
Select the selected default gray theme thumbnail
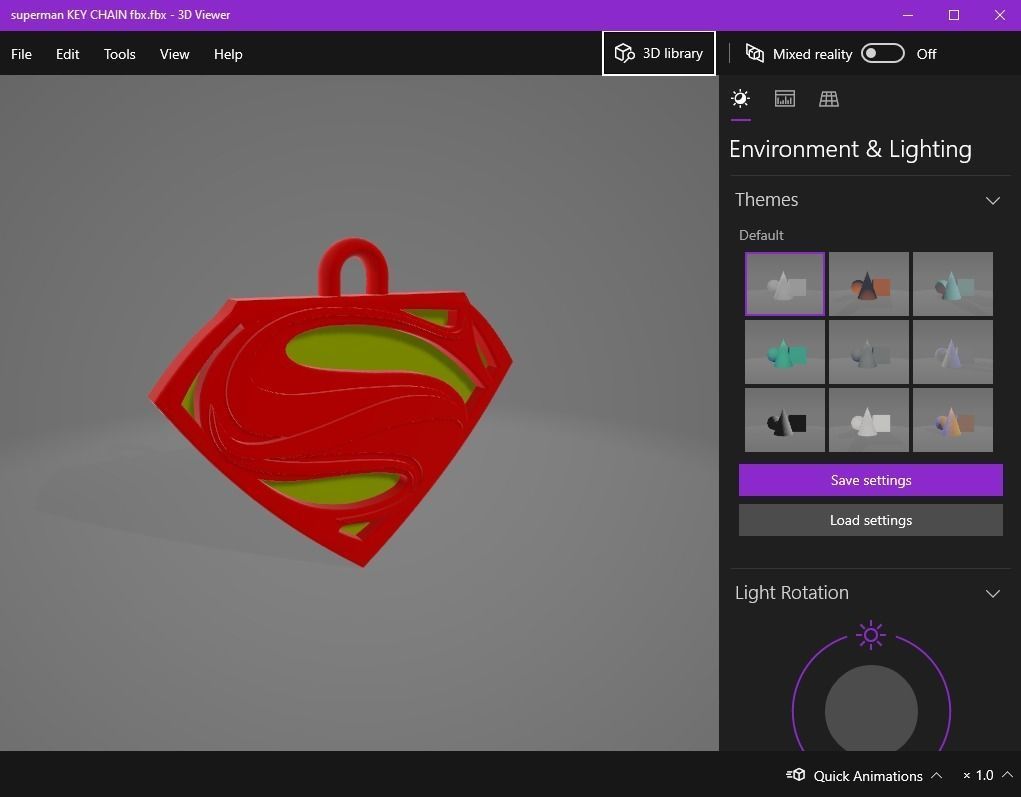[x=785, y=284]
